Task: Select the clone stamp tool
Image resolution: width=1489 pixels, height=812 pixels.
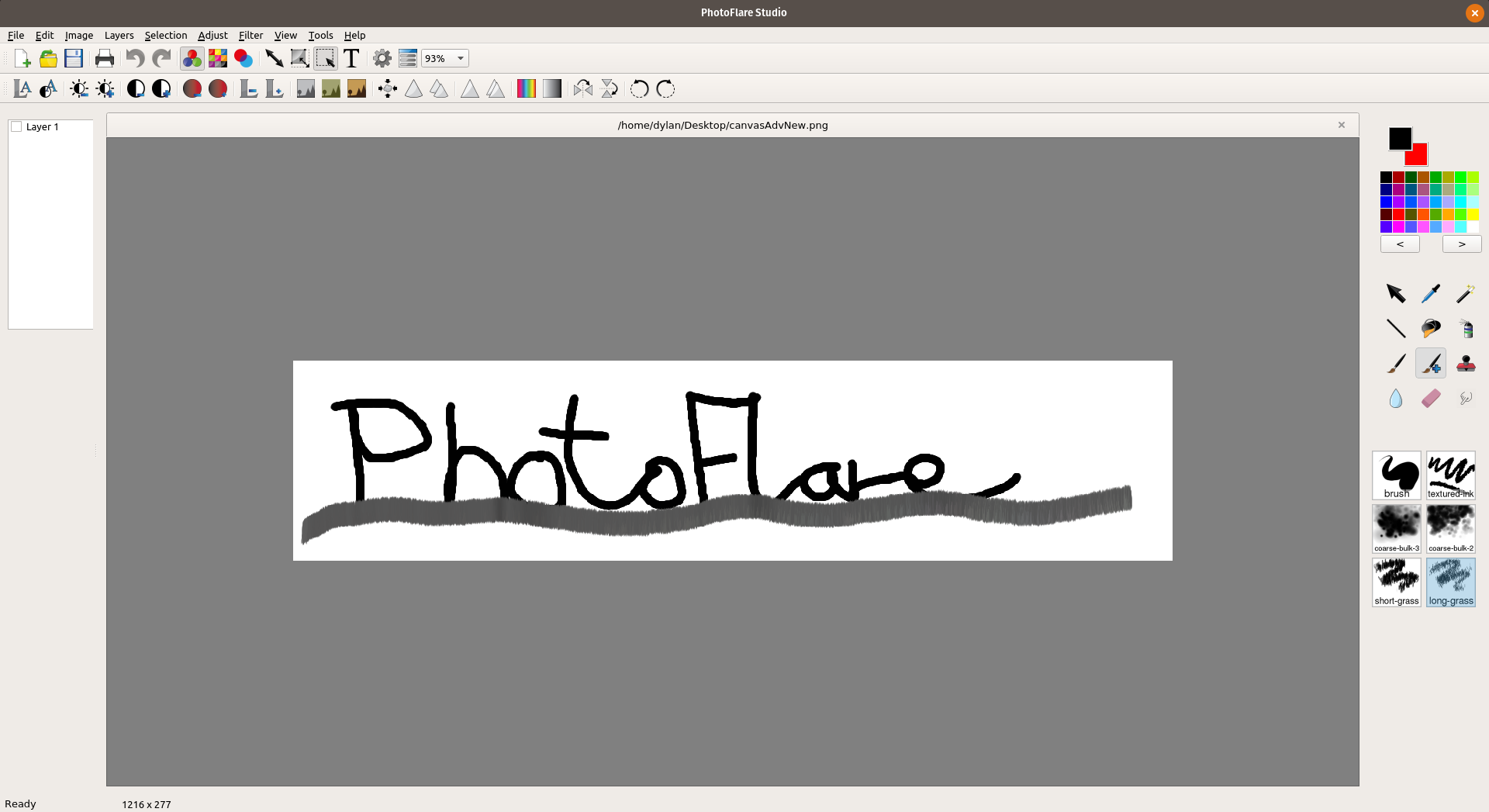Action: point(1466,363)
